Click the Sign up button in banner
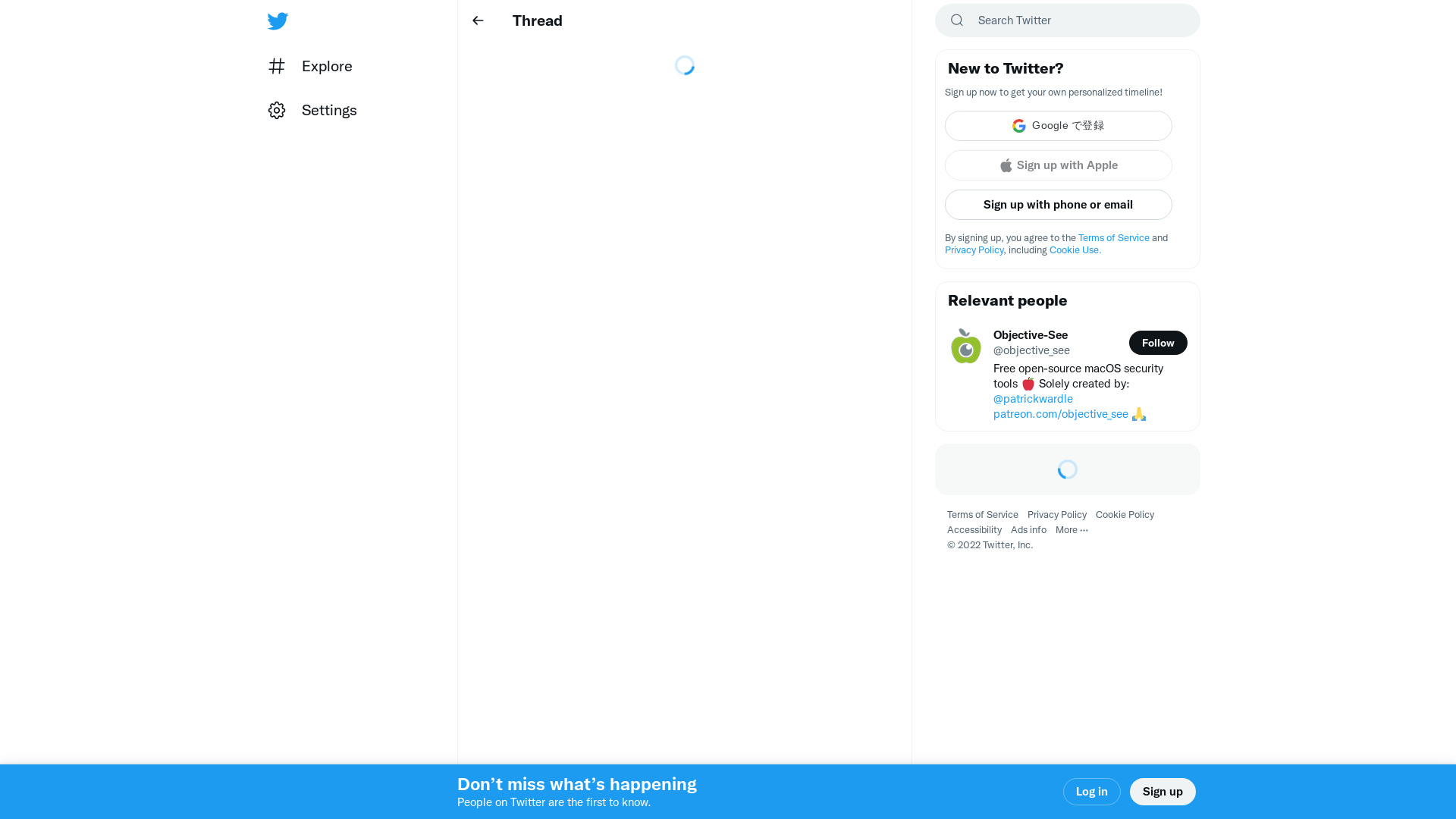Viewport: 1456px width, 819px height. [x=1163, y=791]
